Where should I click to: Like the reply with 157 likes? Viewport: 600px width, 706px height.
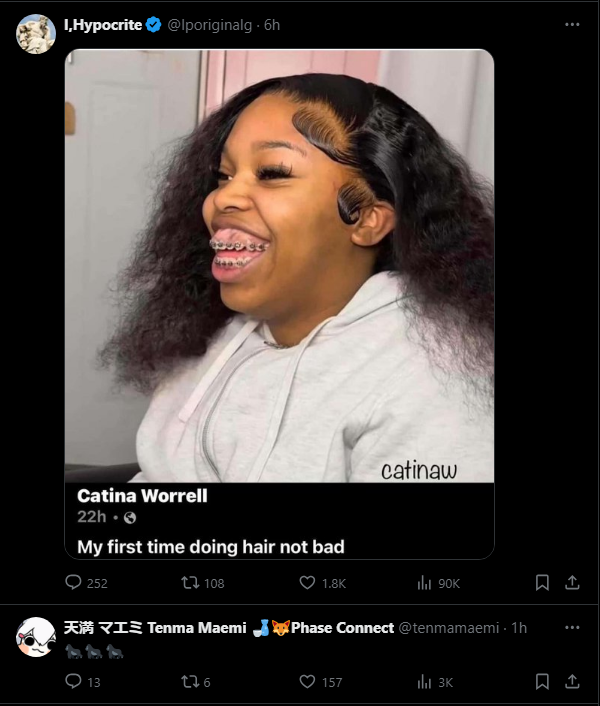321,681
